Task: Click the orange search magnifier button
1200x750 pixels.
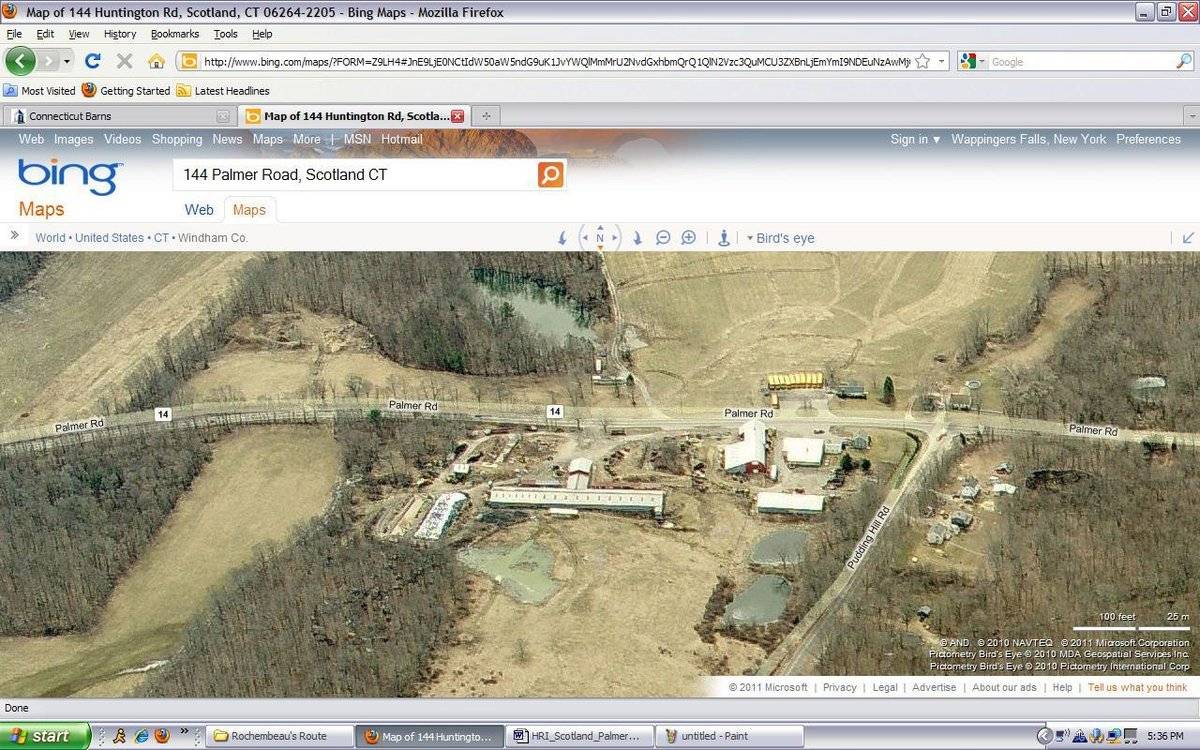Action: (x=550, y=174)
